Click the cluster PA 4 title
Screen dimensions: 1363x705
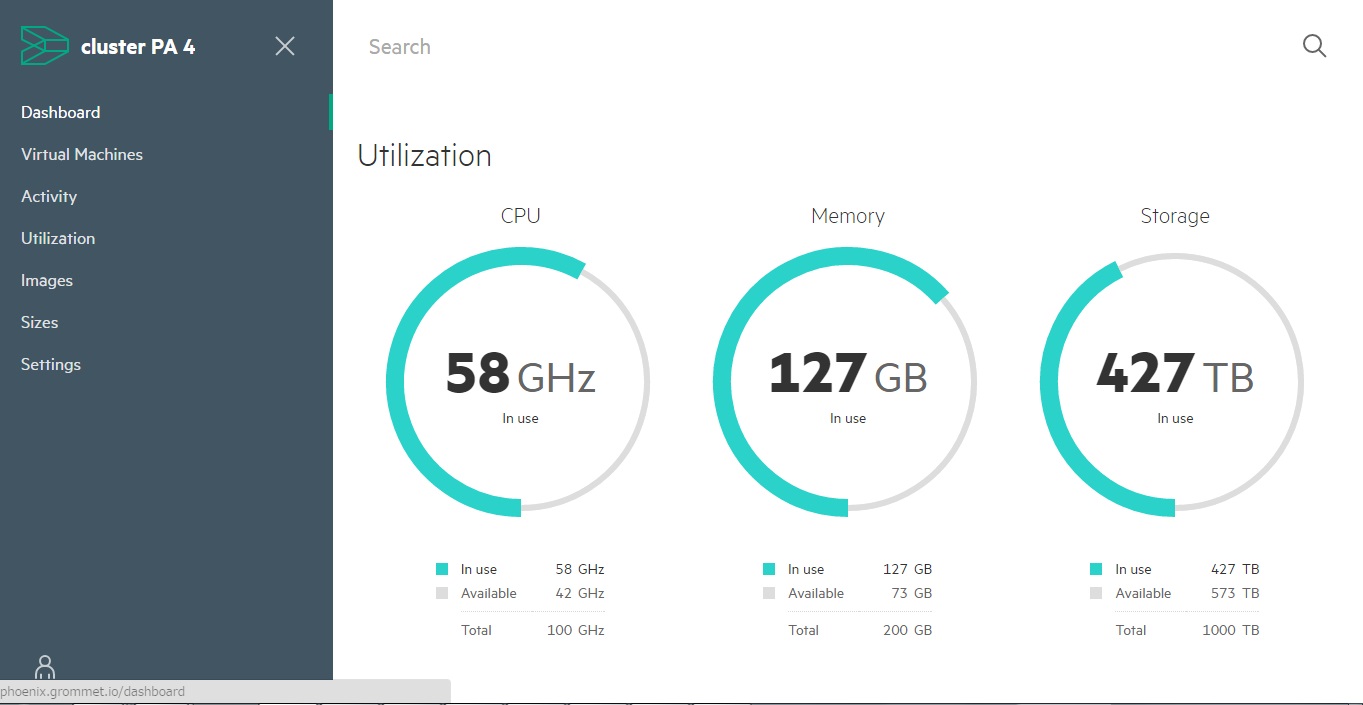pos(138,46)
